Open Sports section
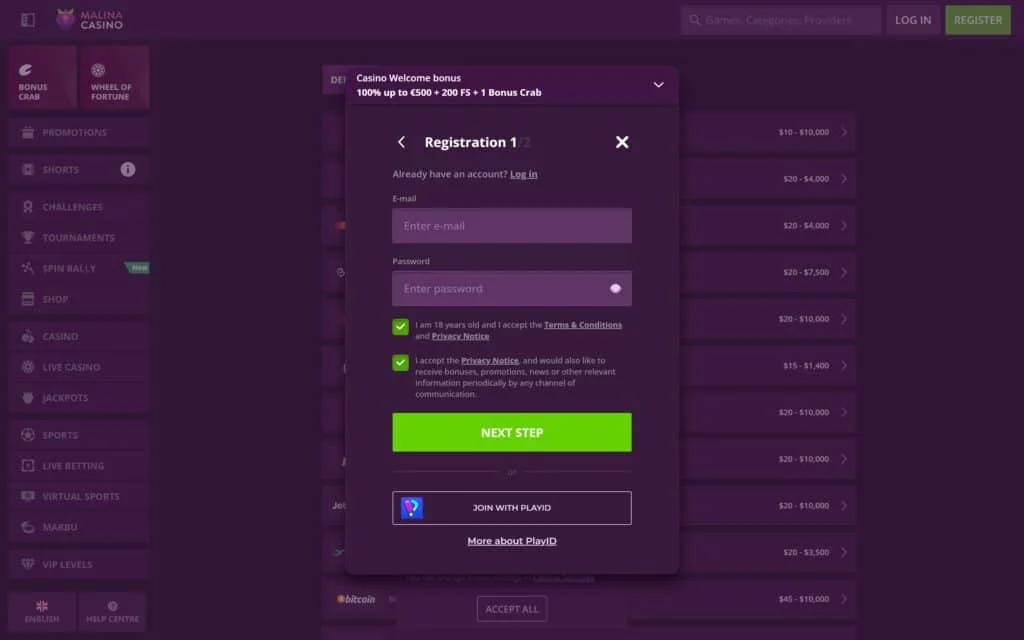The image size is (1024, 640). coord(79,435)
